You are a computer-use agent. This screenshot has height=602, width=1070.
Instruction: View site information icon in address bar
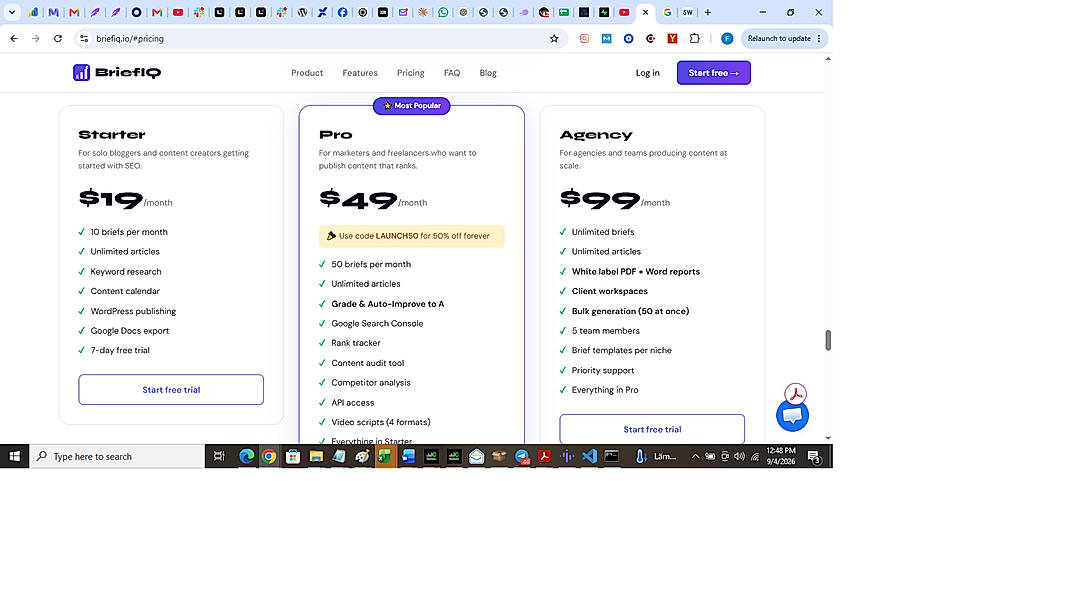pyautogui.click(x=84, y=39)
